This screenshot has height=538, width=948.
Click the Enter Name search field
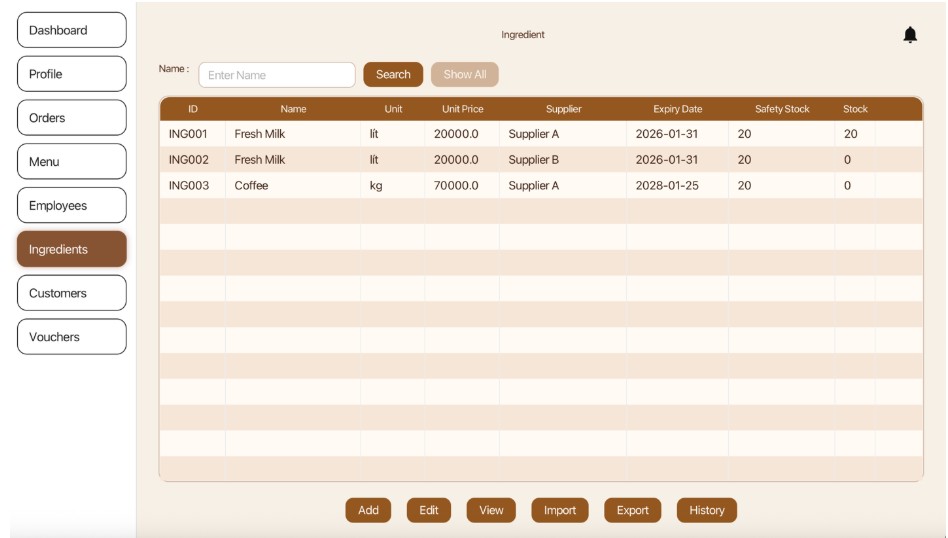[277, 75]
